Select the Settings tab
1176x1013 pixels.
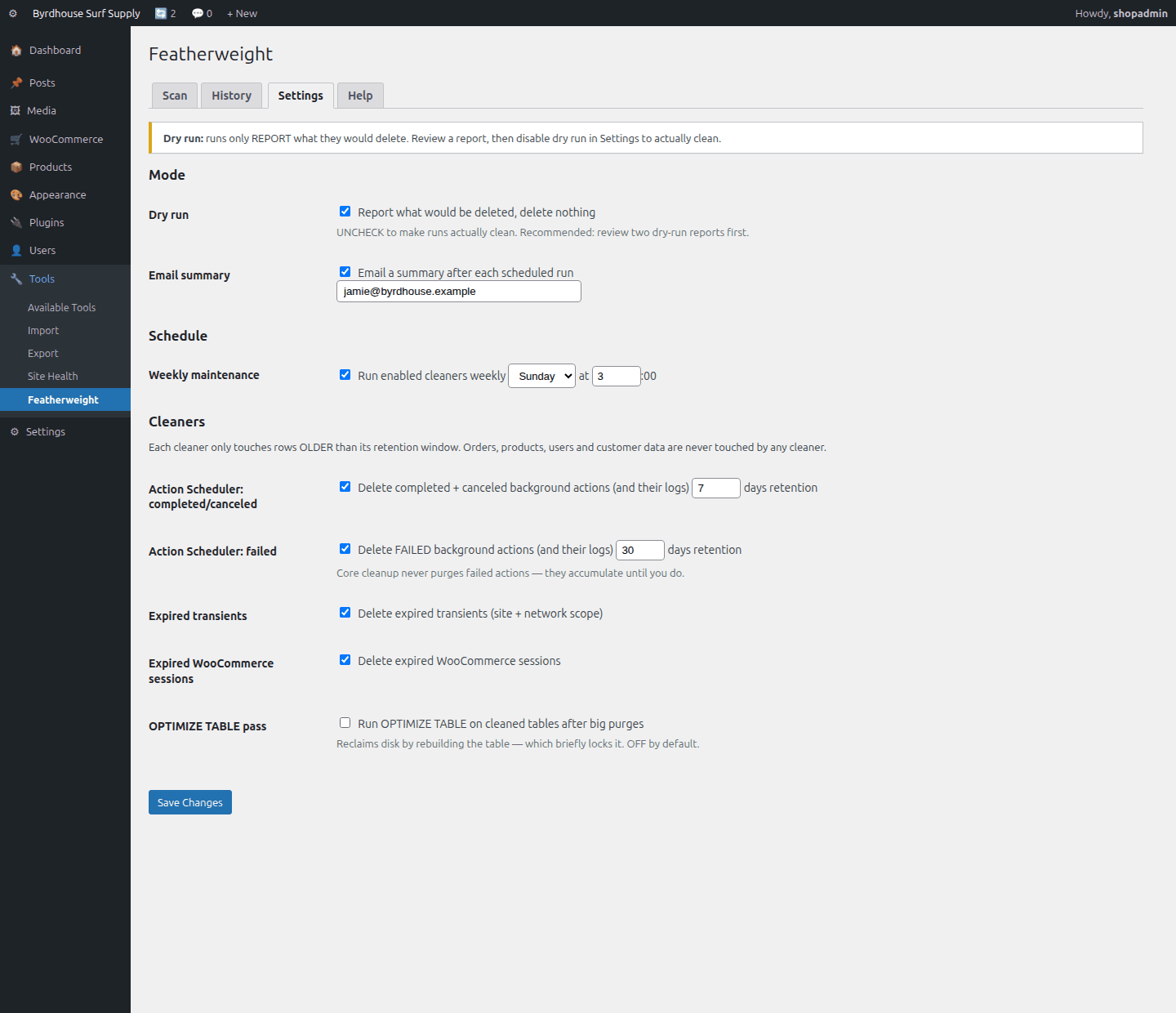tap(301, 96)
